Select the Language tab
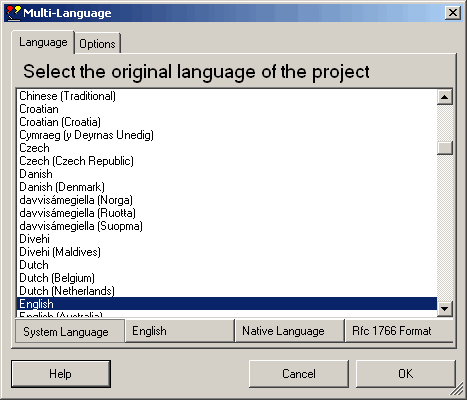467x400 pixels. tap(43, 42)
